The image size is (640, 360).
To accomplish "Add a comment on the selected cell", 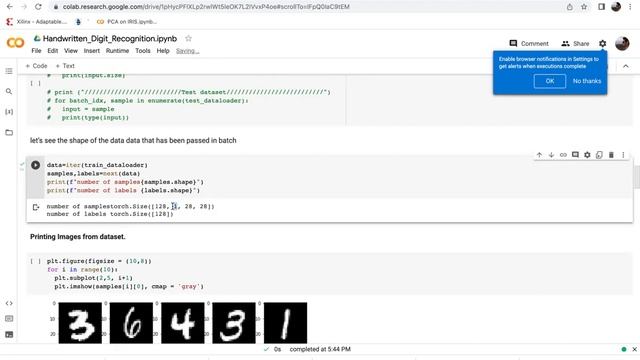I will click(x=575, y=155).
